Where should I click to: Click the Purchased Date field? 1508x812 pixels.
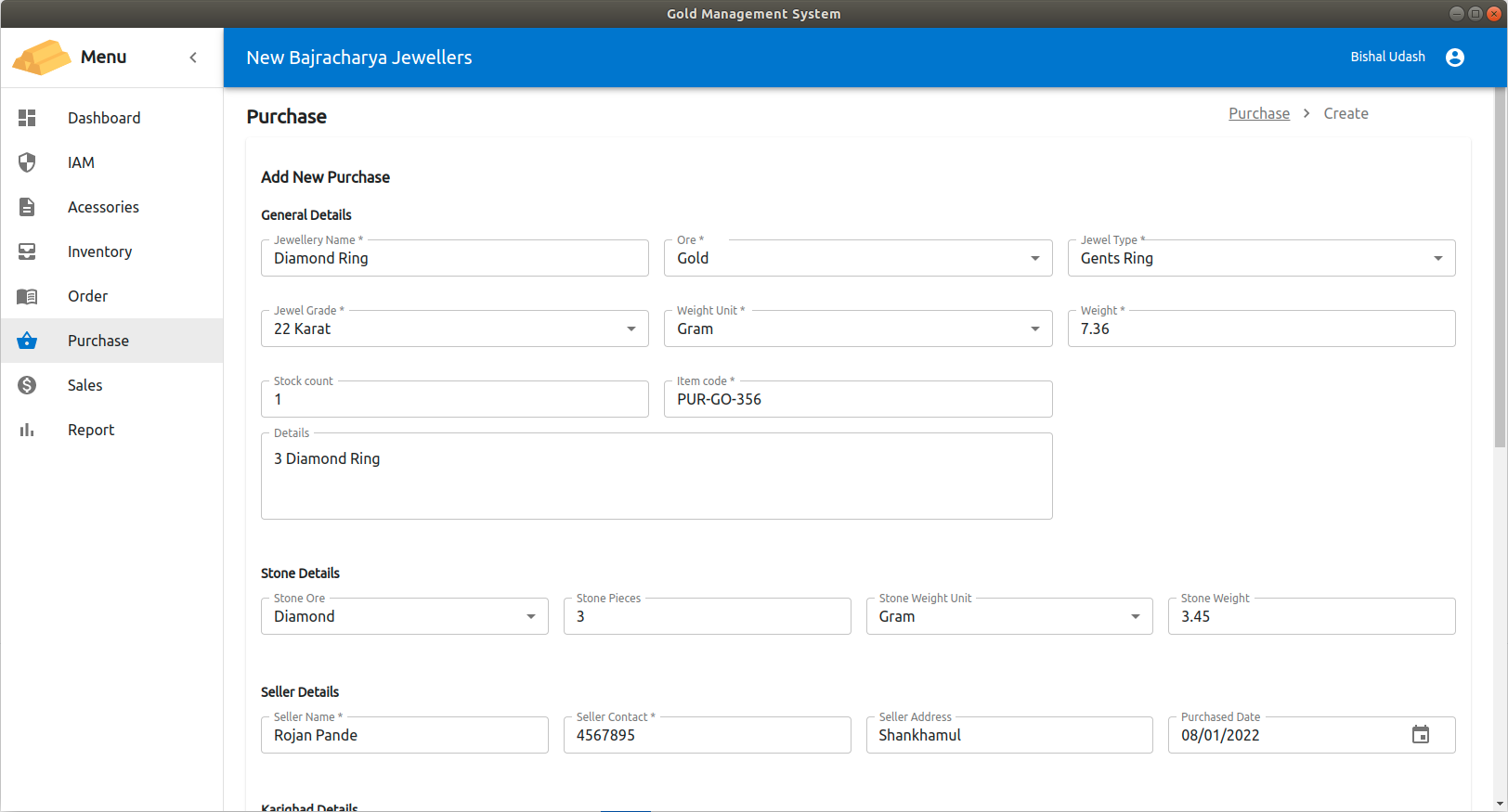[1311, 735]
